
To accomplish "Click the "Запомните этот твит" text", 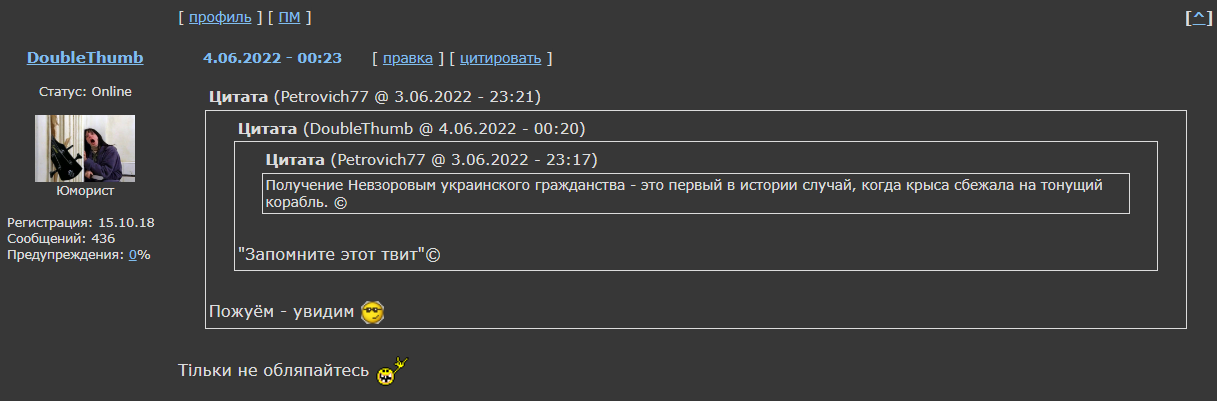I will (x=339, y=254).
